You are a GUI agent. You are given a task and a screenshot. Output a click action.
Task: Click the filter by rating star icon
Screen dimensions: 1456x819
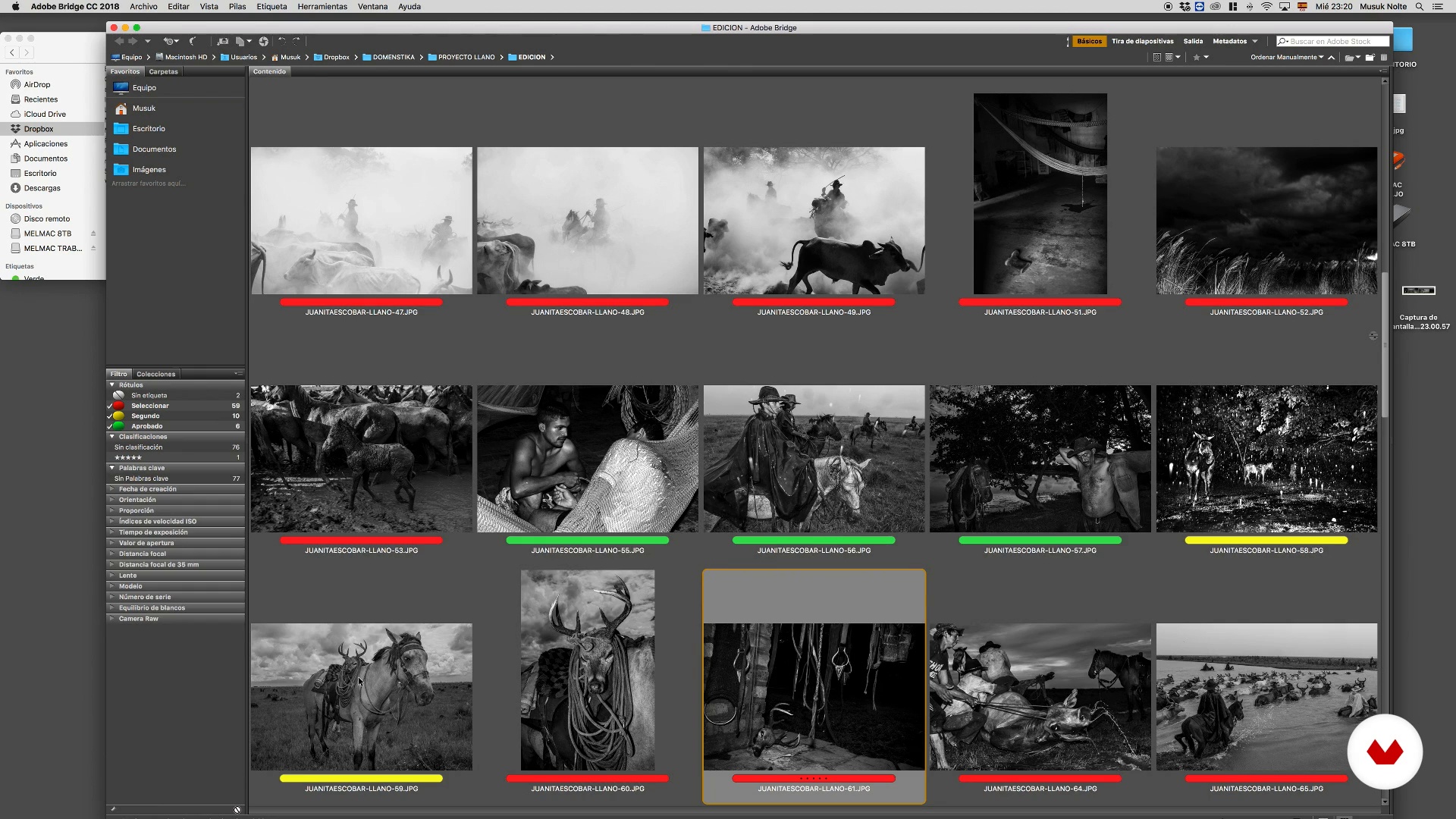tap(1197, 57)
